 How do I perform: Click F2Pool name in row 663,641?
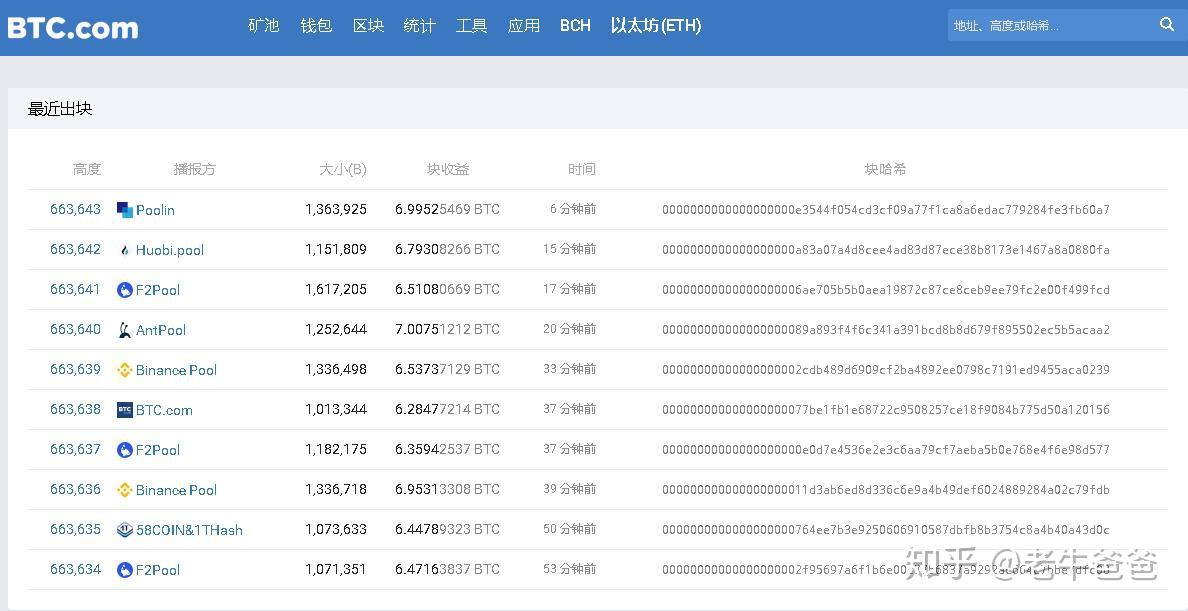(158, 290)
